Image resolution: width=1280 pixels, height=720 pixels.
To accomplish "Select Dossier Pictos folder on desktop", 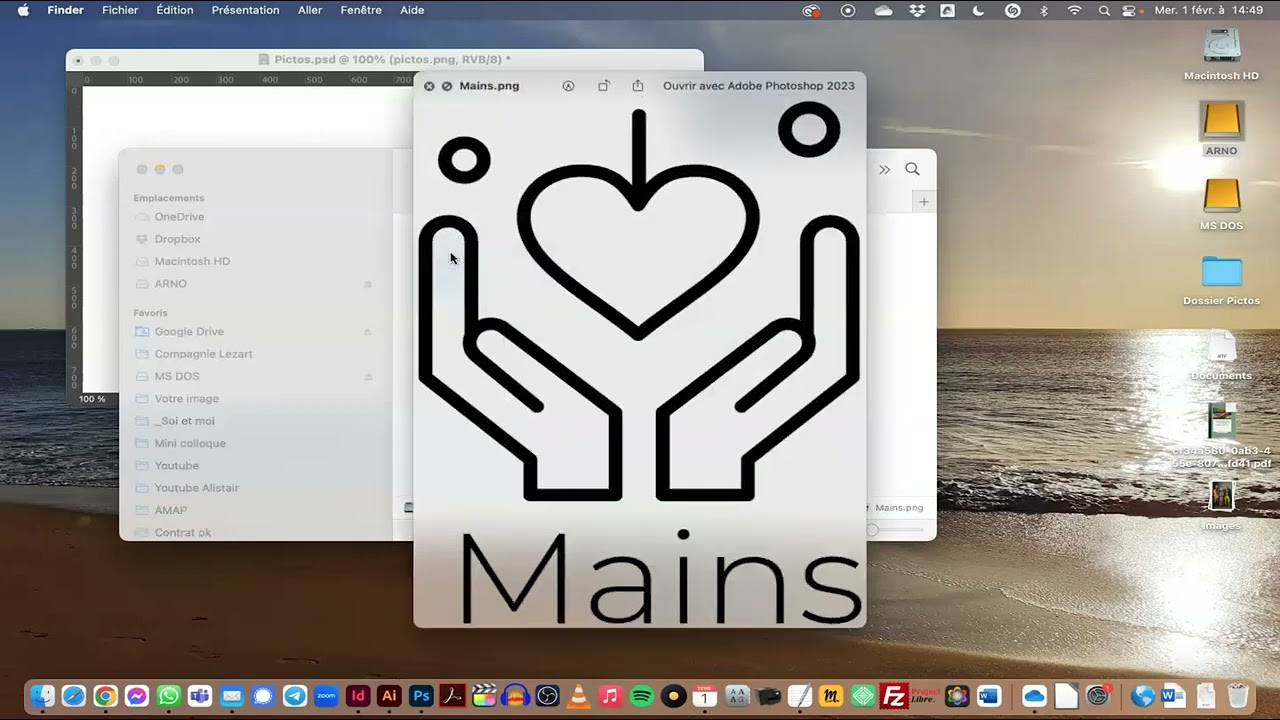I will tap(1221, 271).
